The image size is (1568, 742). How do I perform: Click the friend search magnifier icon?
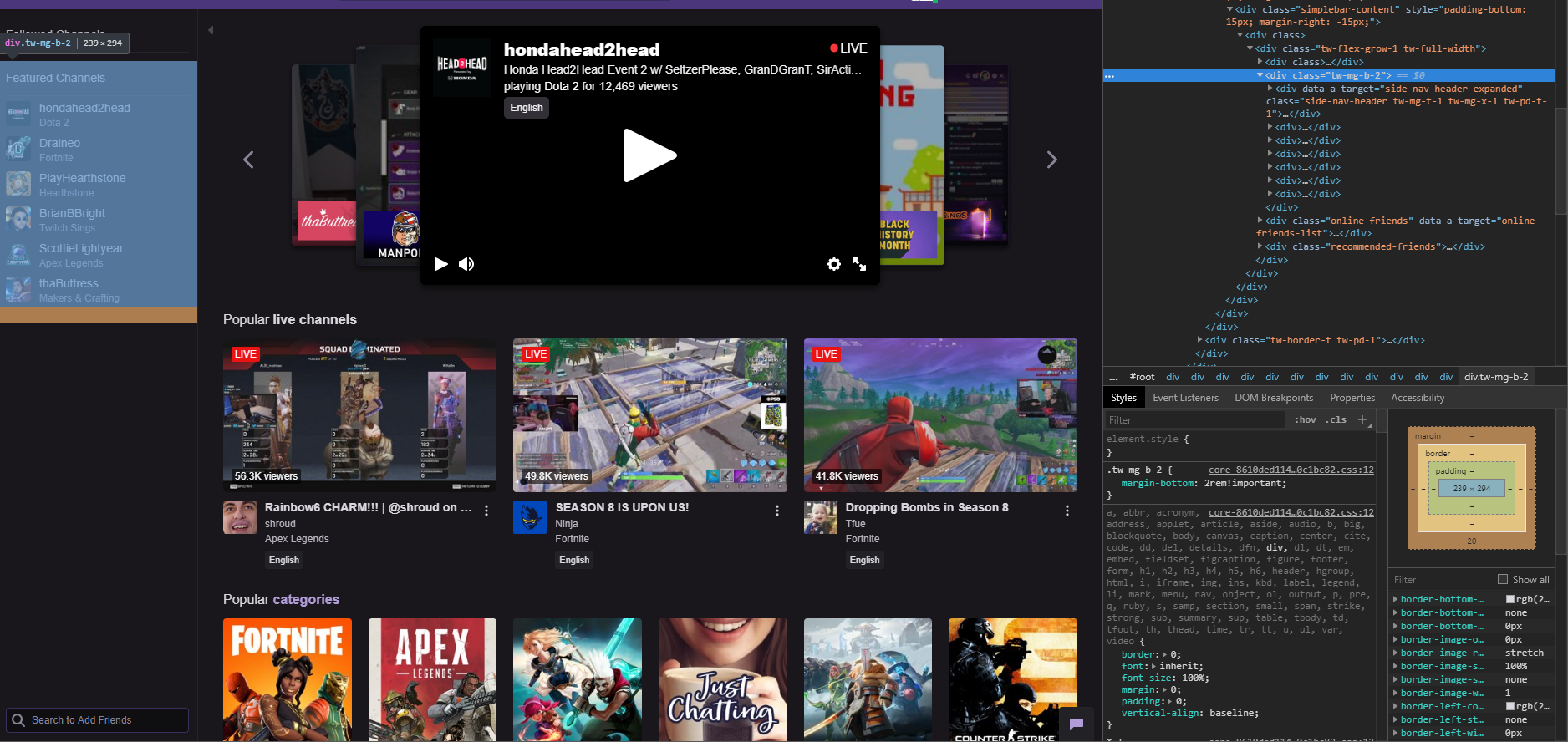click(x=18, y=720)
